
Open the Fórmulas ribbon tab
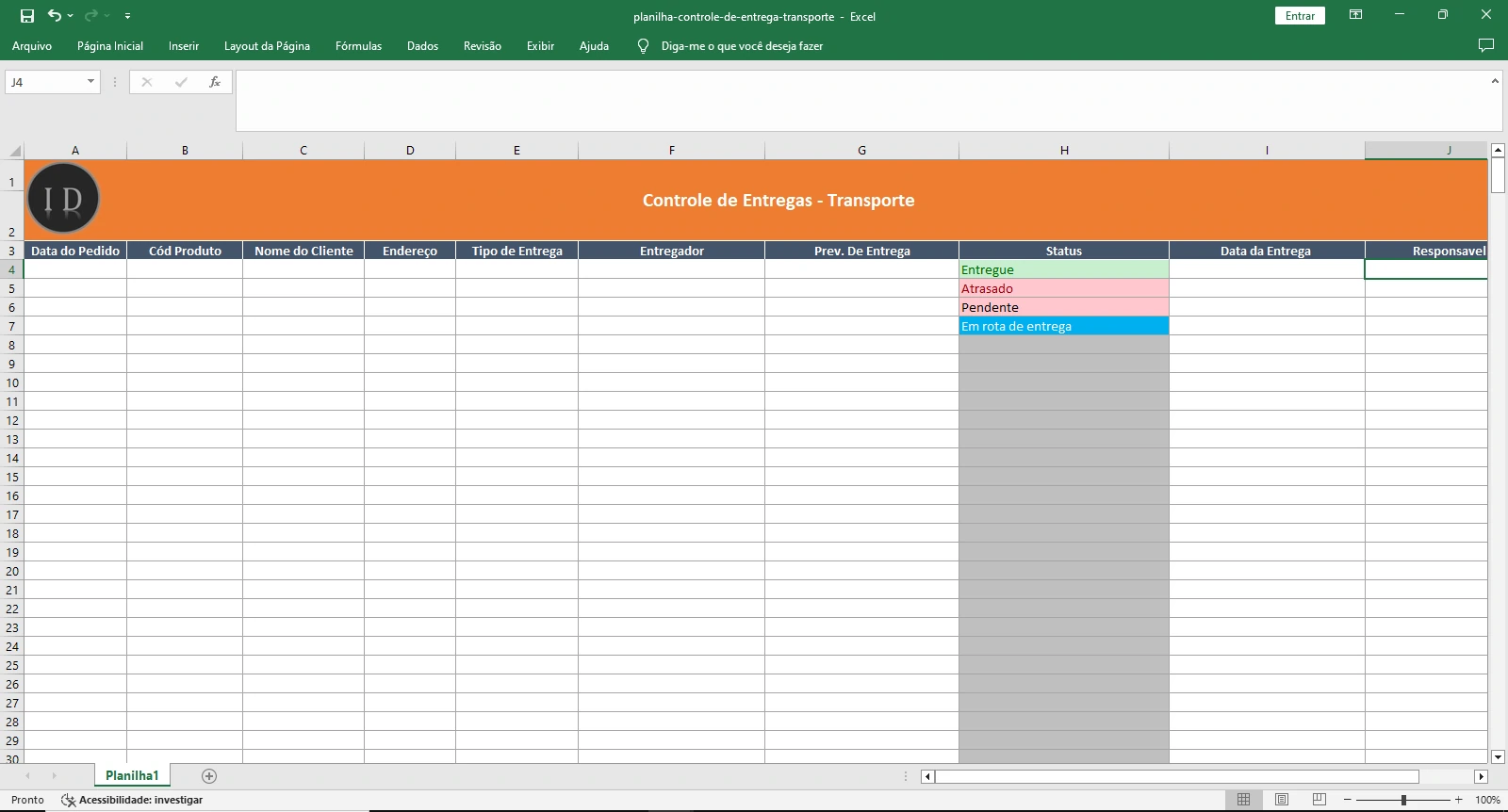coord(358,45)
